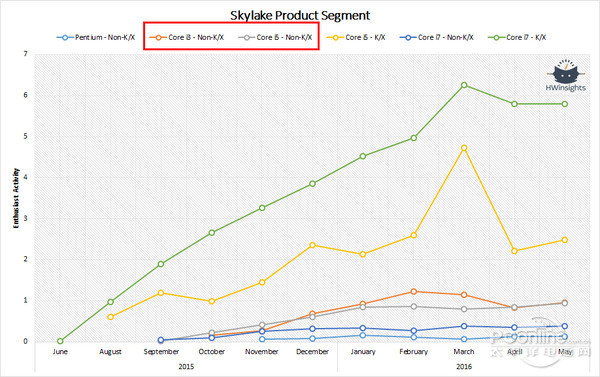The height and width of the screenshot is (377, 600).
Task: Click the yellow Core i5 K/X November marker
Action: click(x=262, y=282)
